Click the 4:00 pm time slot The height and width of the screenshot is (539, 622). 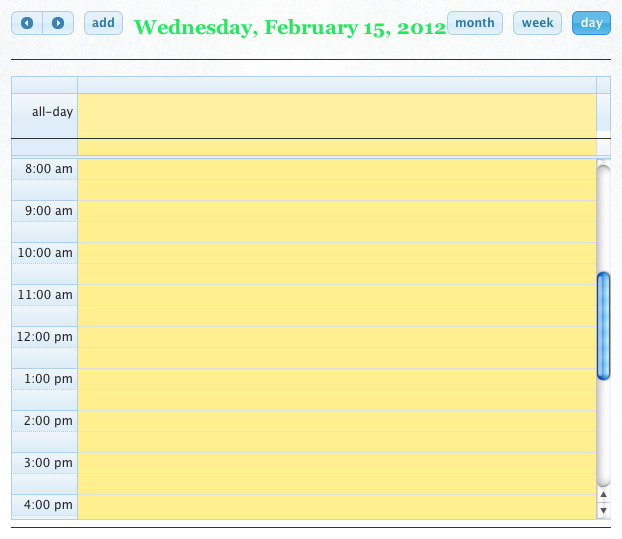point(337,505)
